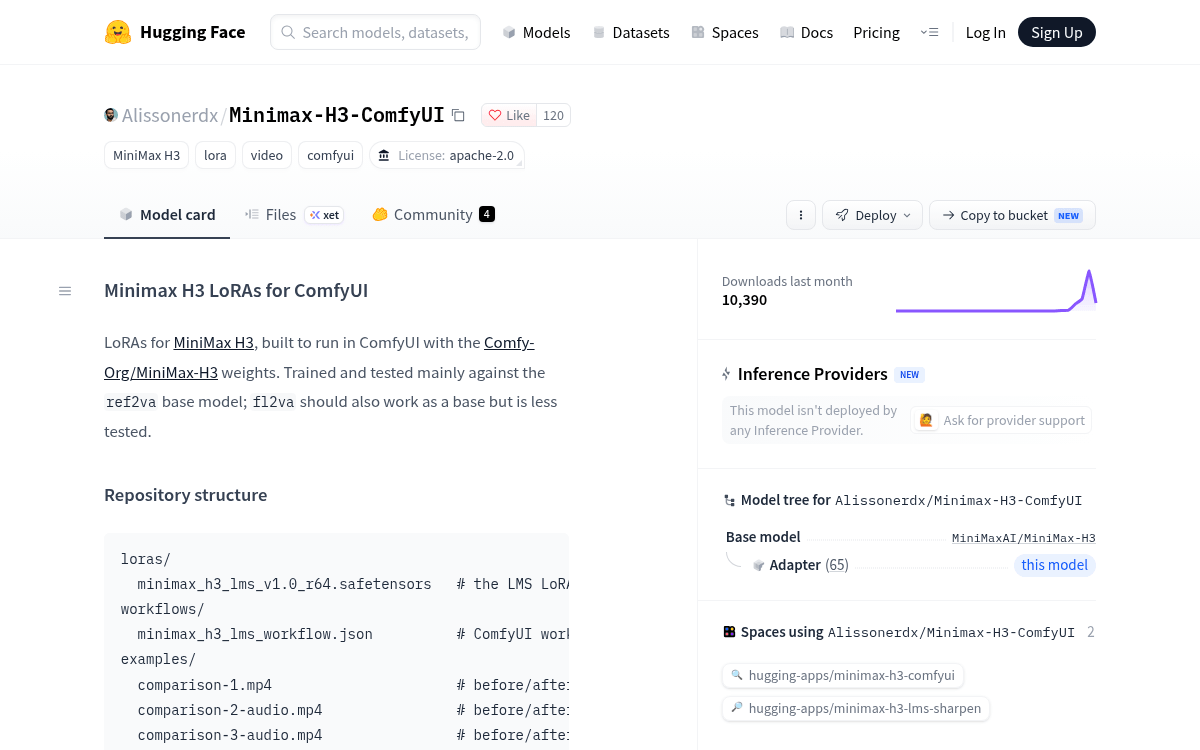
Task: Click the Sign Up button
Action: (x=1057, y=32)
